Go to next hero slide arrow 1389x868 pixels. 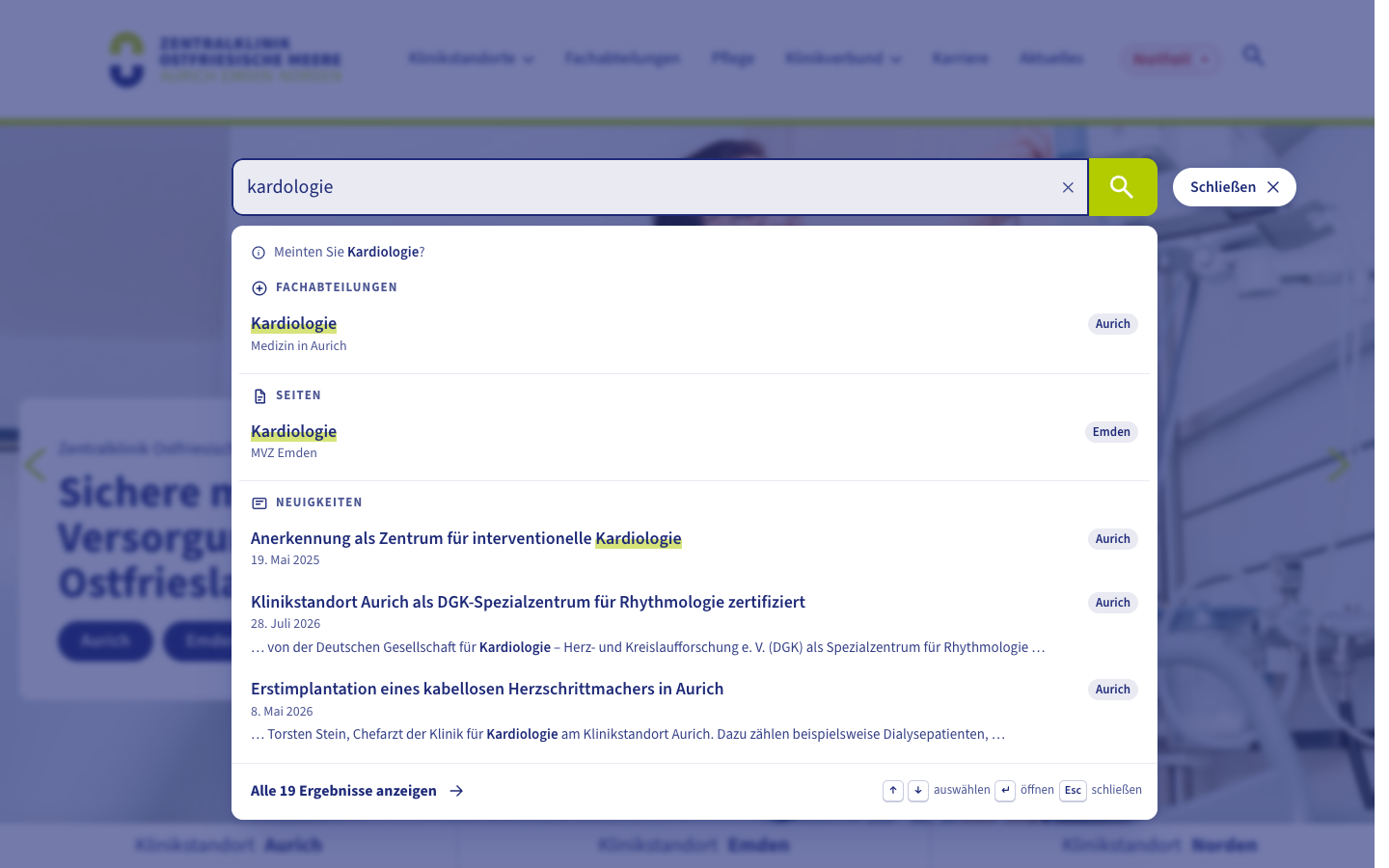click(x=1339, y=466)
